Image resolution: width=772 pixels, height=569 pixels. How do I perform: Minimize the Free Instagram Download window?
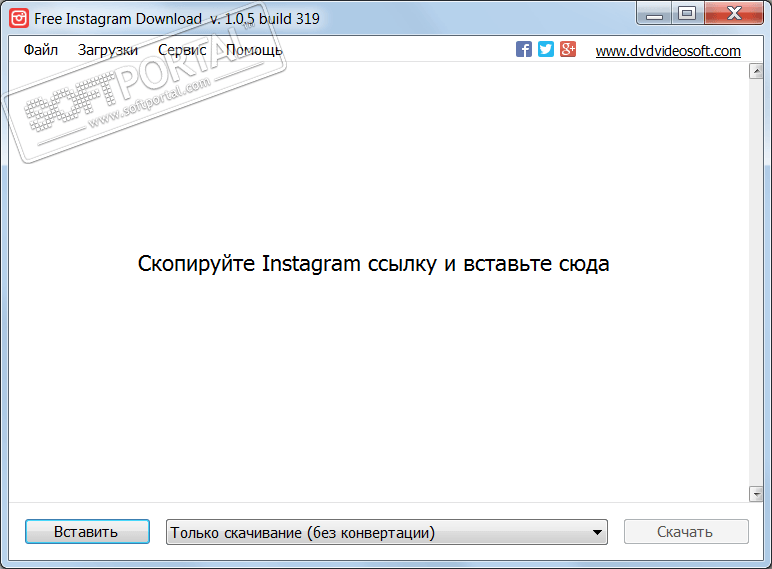pyautogui.click(x=654, y=14)
